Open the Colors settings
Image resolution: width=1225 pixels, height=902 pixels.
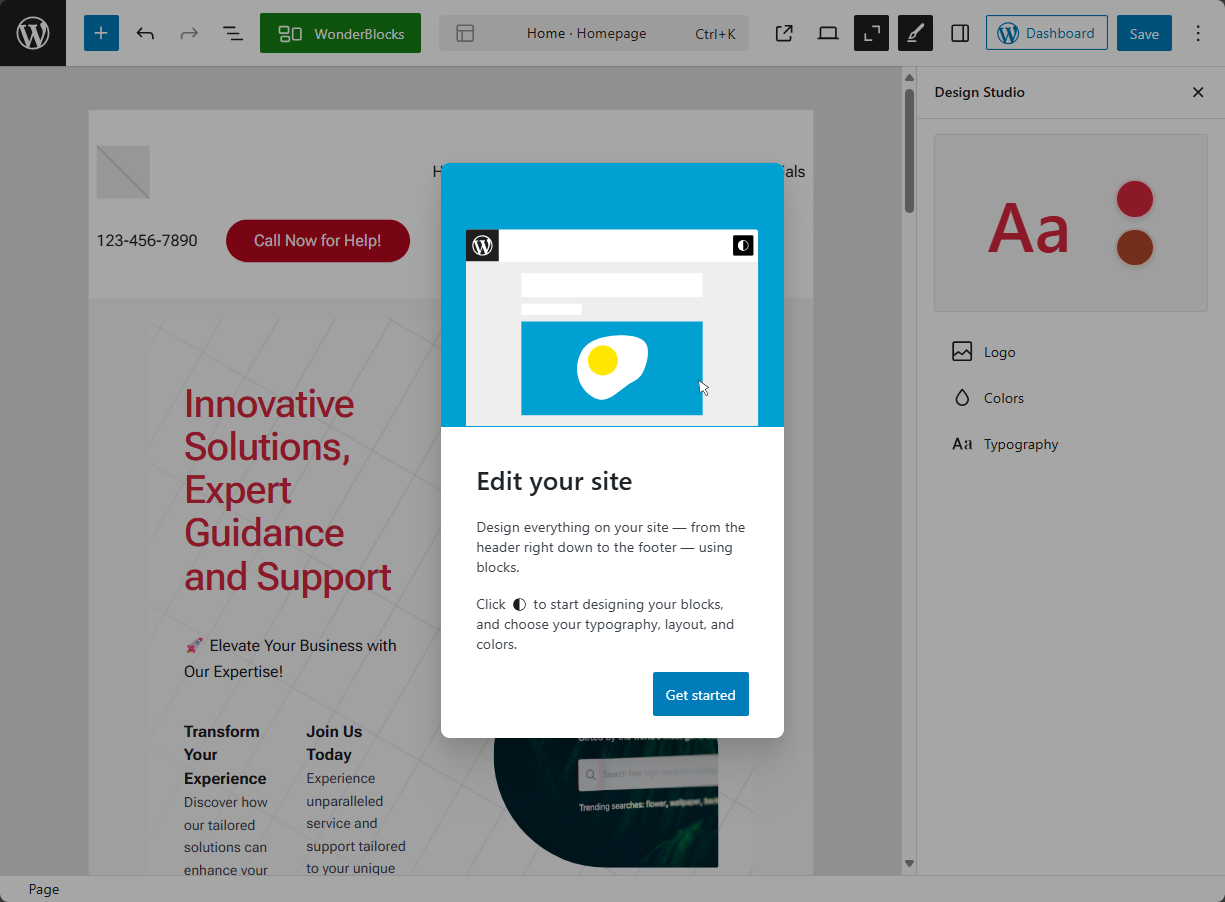1003,398
